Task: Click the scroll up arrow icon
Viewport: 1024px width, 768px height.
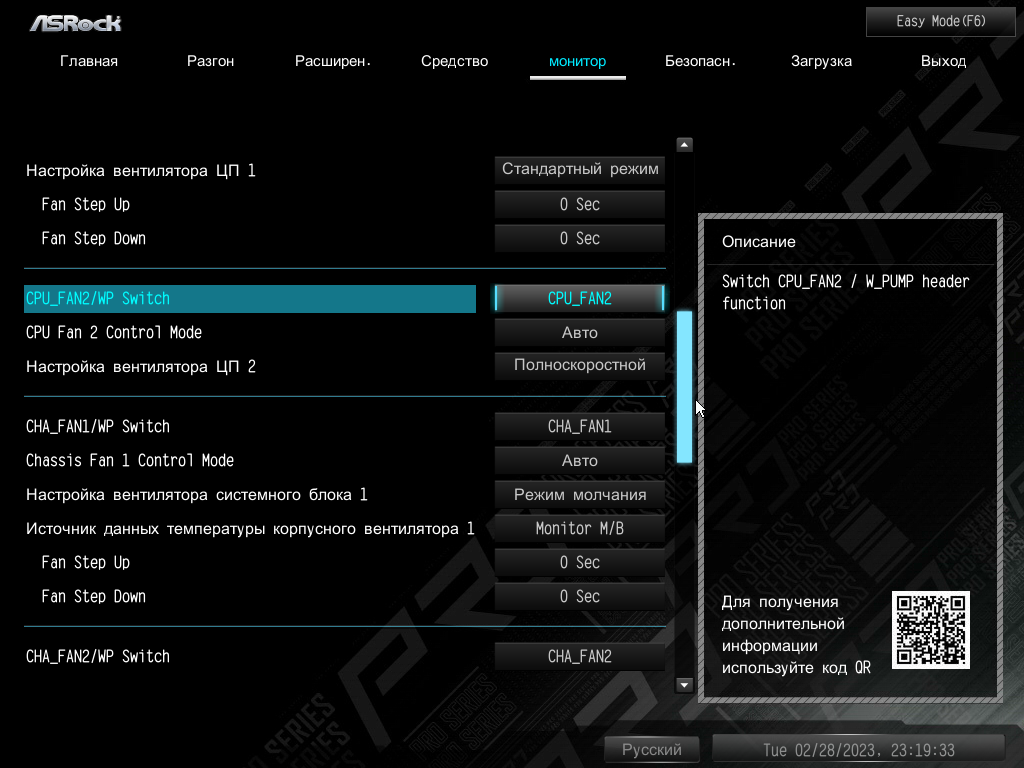Action: 684,144
